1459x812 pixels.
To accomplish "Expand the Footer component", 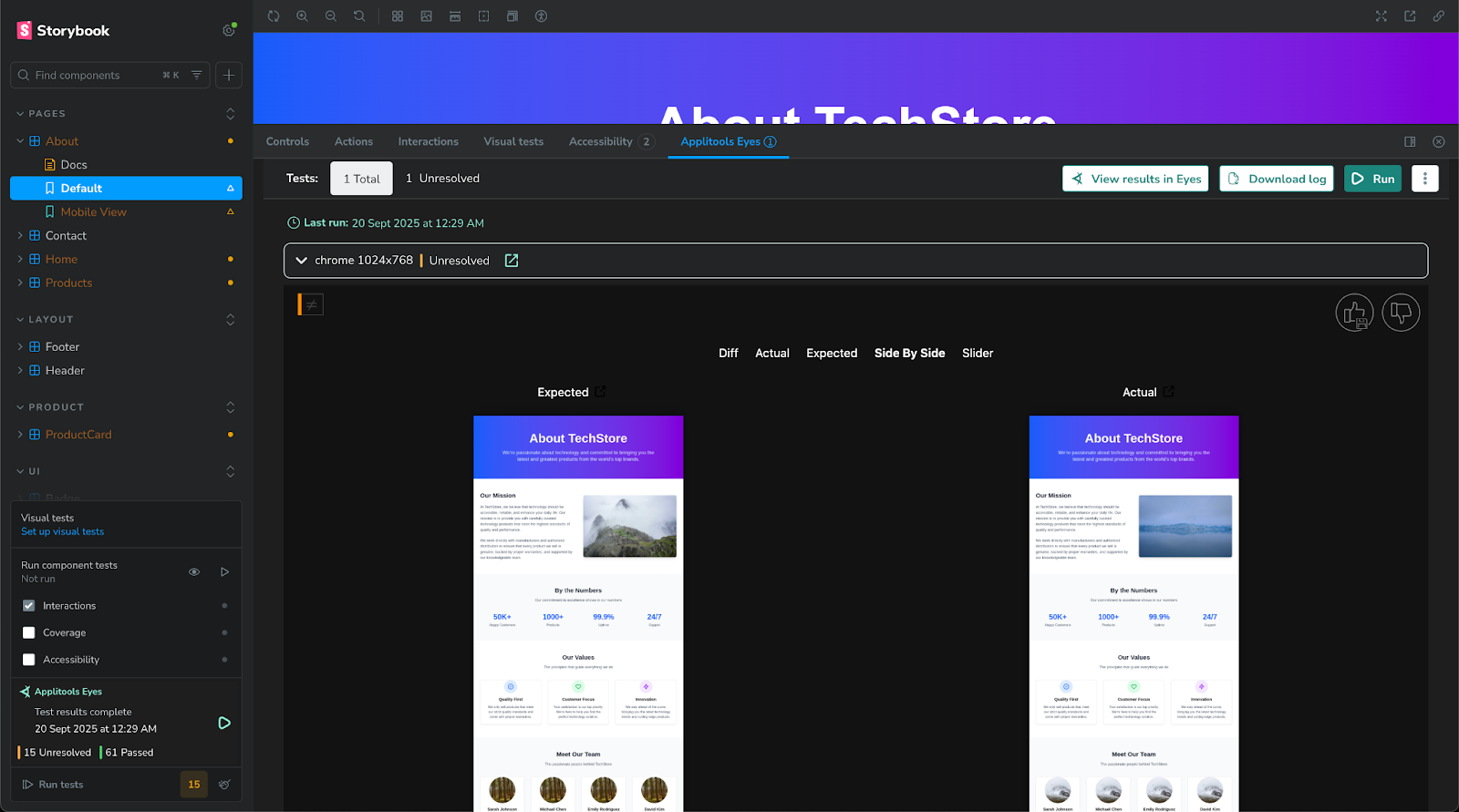I will tap(20, 347).
